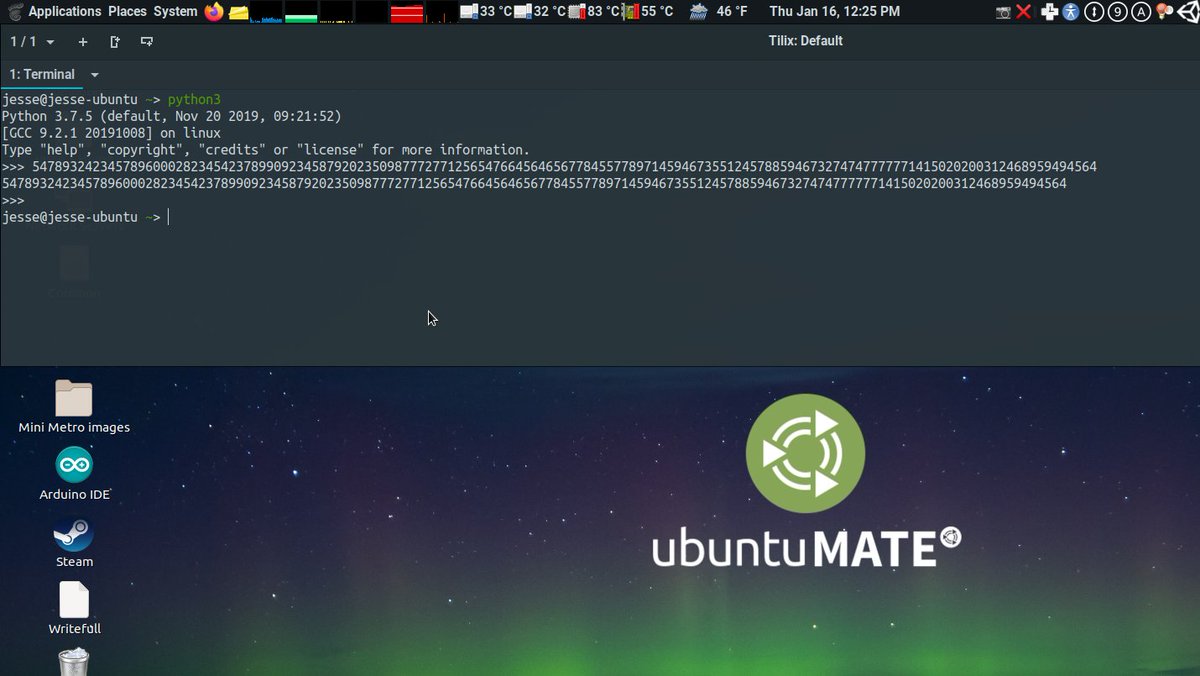Image resolution: width=1200 pixels, height=676 pixels.
Task: Click the red system monitor graph applet
Action: 406,12
